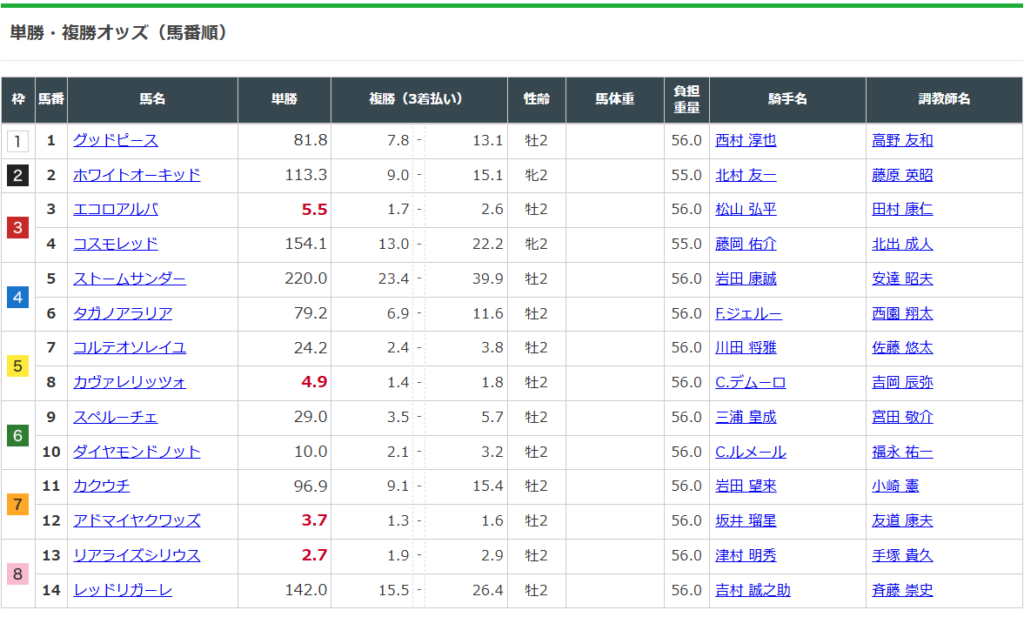Click the pink frame 8 badge
This screenshot has height=617, width=1024.
[x=18, y=573]
